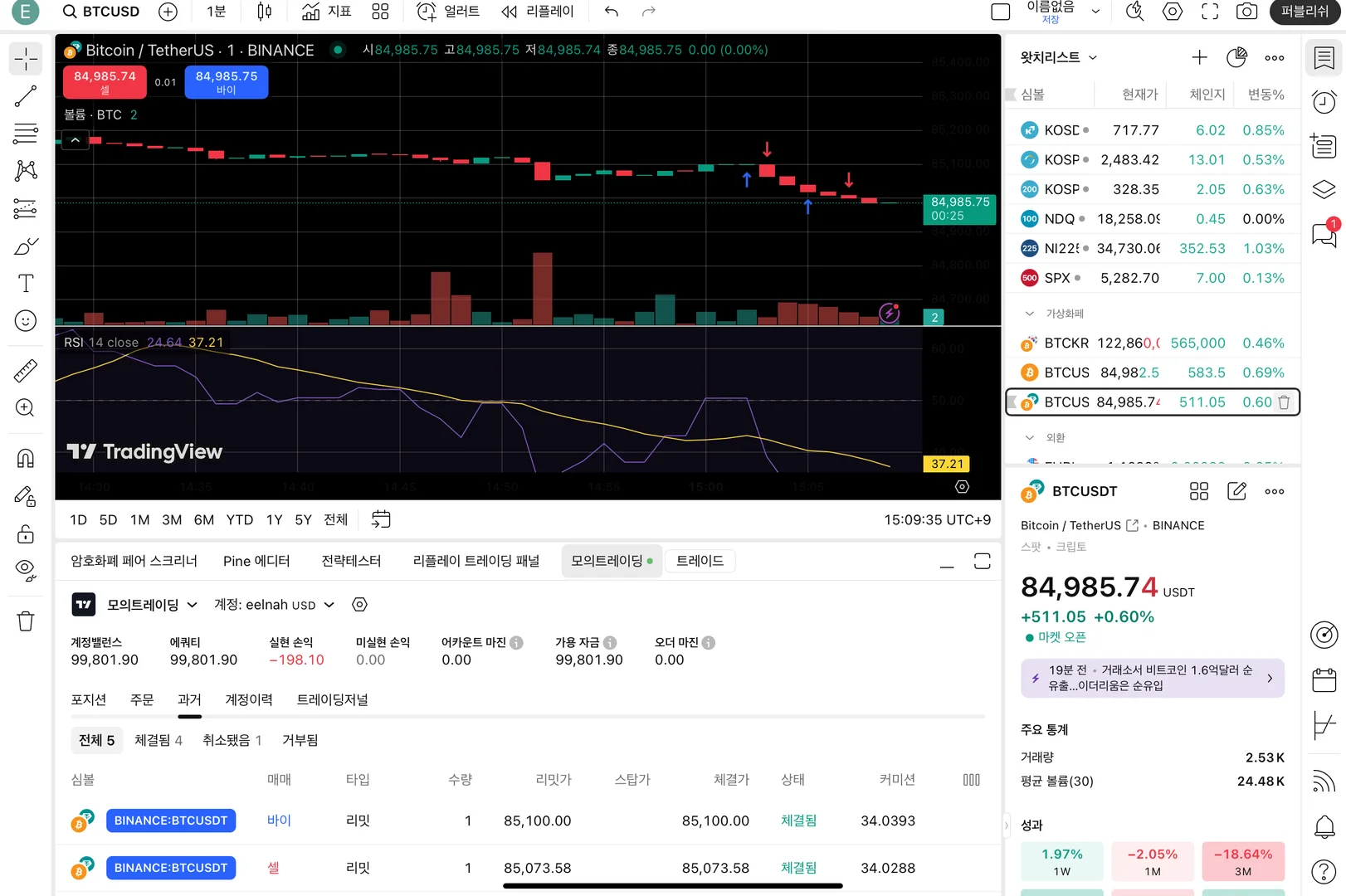Open the ruler measure tool
Screen dimensions: 1346x896
[26, 370]
